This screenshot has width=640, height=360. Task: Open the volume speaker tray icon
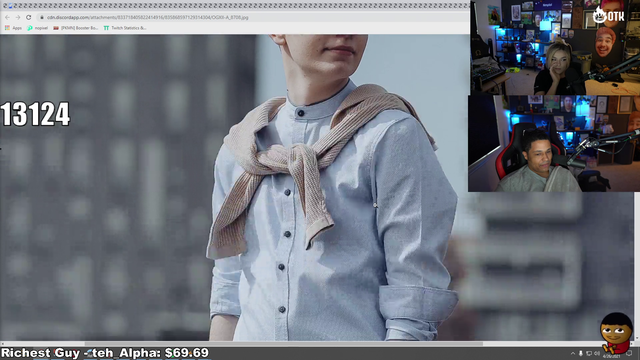pyautogui.click(x=597, y=353)
